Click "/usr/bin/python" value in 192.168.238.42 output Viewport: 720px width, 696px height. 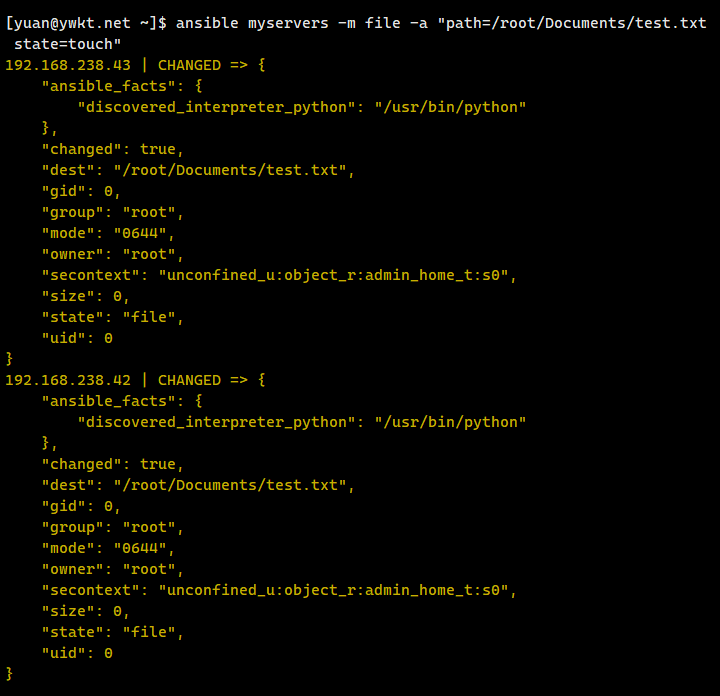click(450, 422)
